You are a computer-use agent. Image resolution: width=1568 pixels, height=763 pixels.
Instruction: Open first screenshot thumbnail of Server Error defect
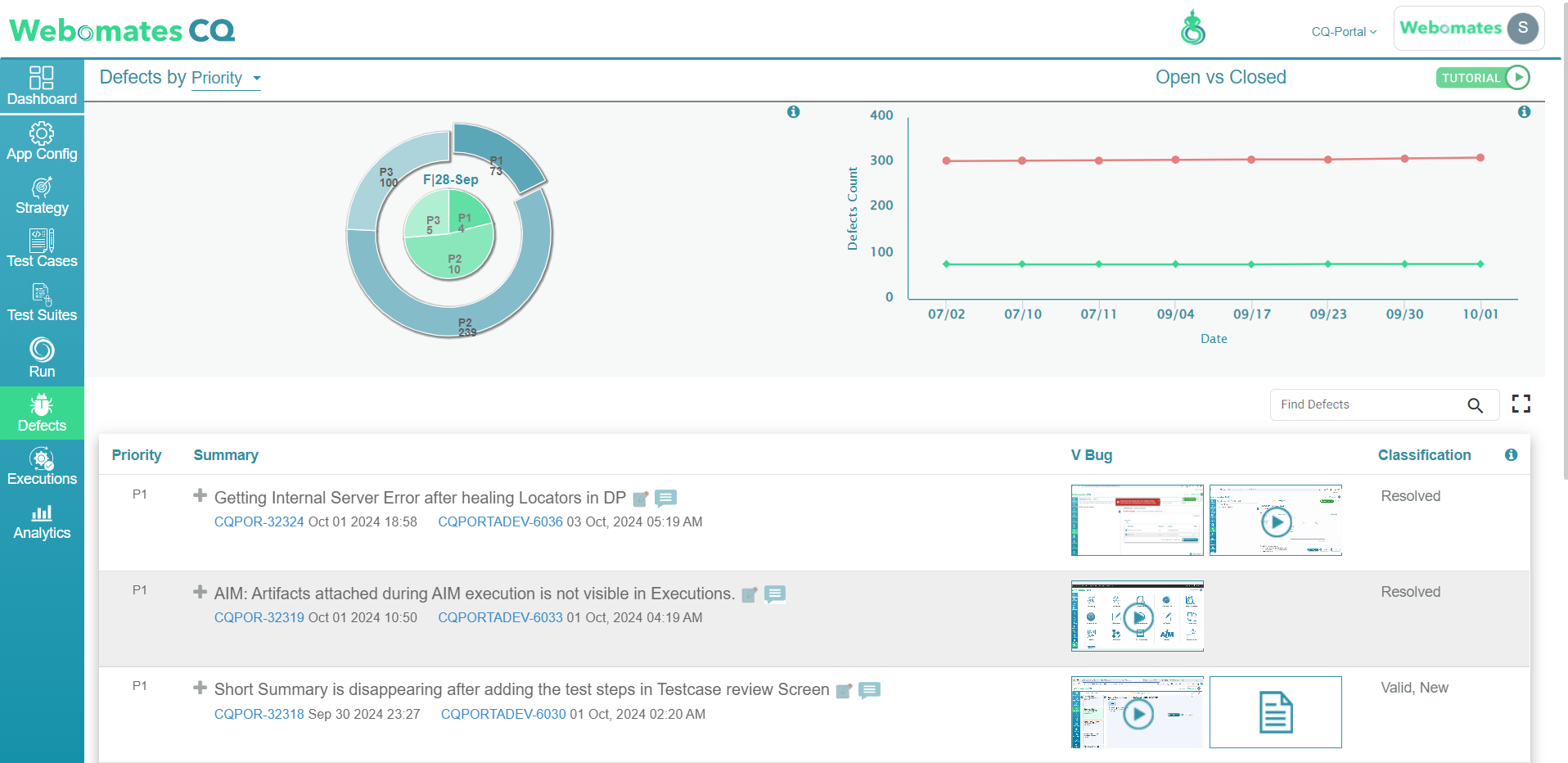click(1137, 521)
